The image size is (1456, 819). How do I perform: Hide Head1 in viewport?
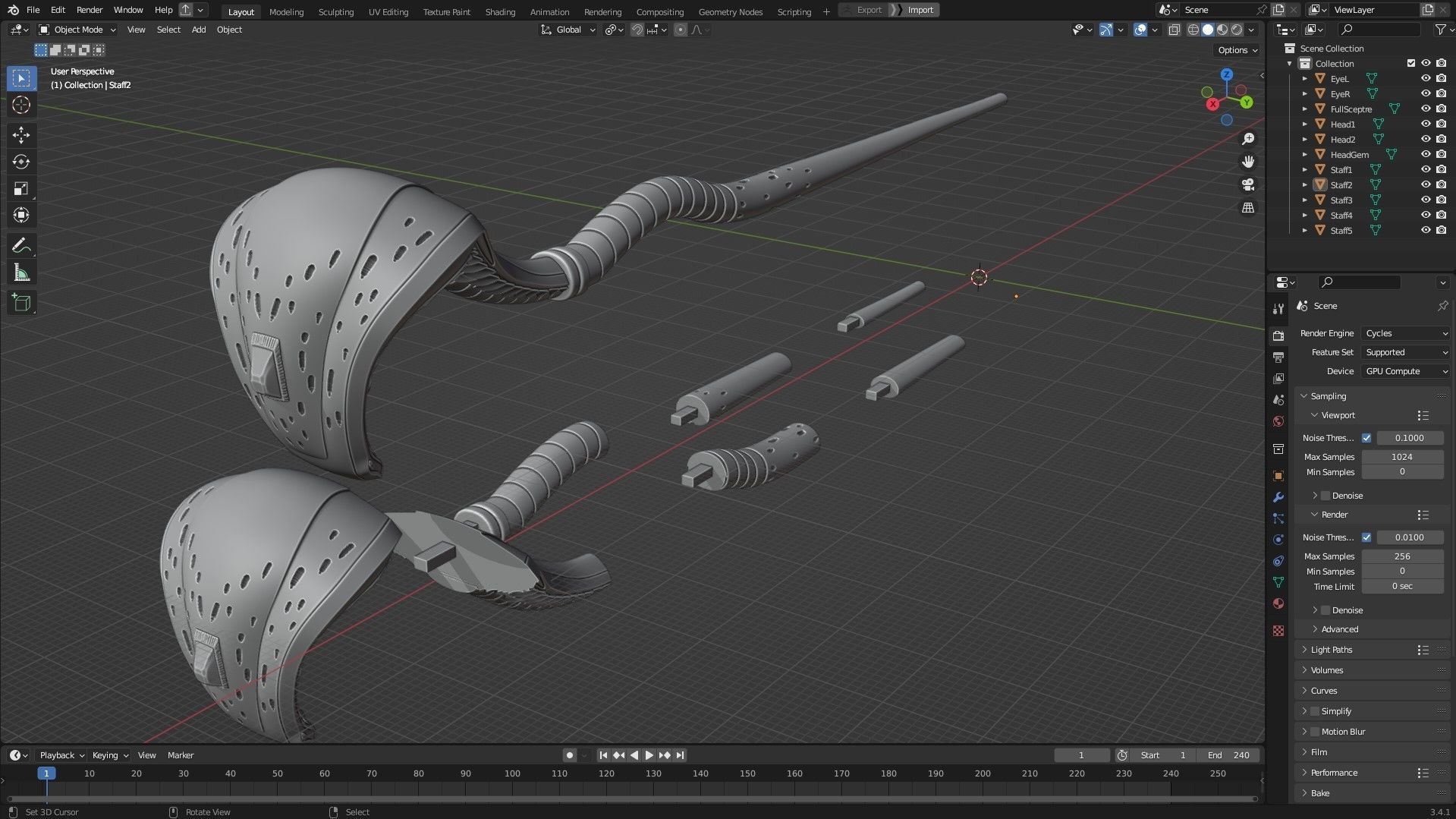click(x=1426, y=124)
